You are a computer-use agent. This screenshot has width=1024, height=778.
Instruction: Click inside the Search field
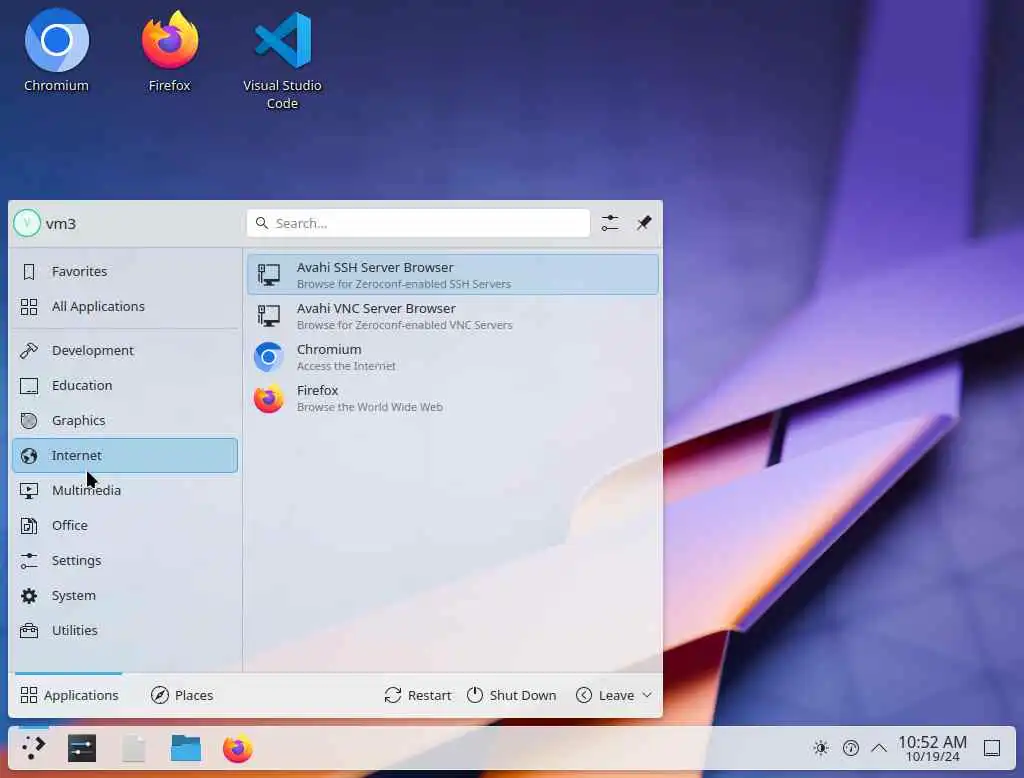click(x=418, y=223)
